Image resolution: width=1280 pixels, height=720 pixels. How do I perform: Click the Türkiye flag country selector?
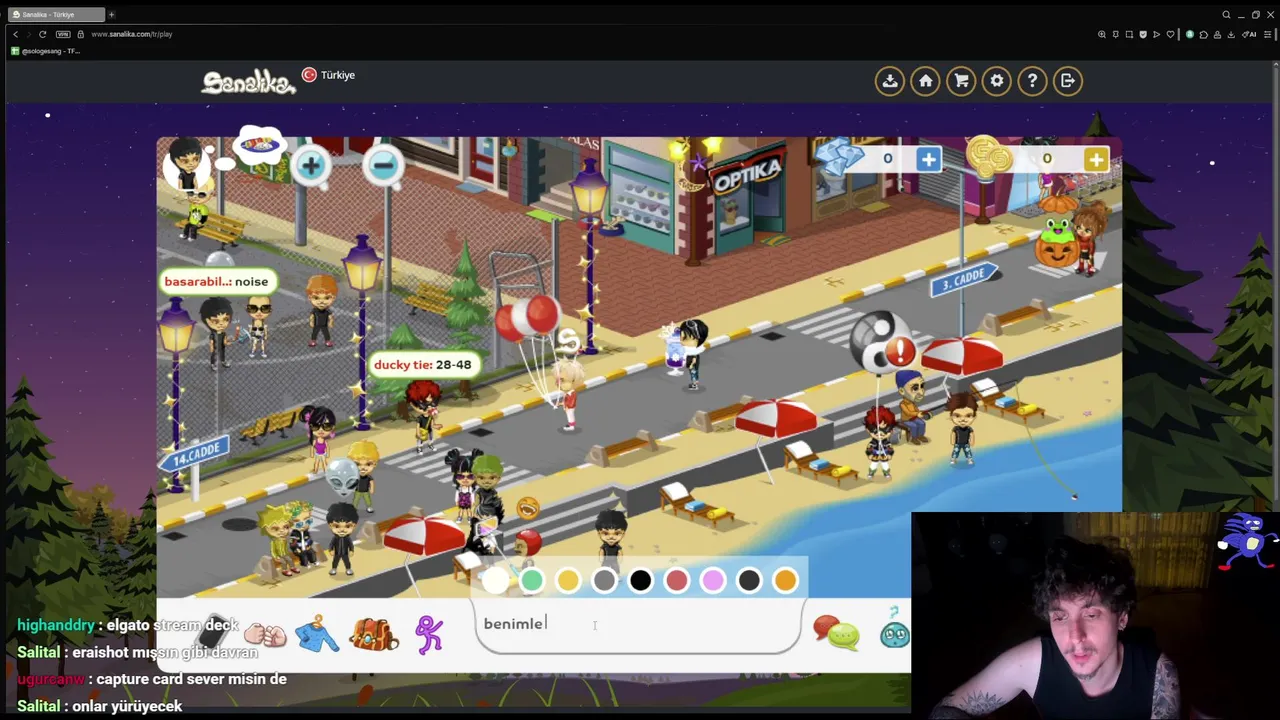coord(329,75)
